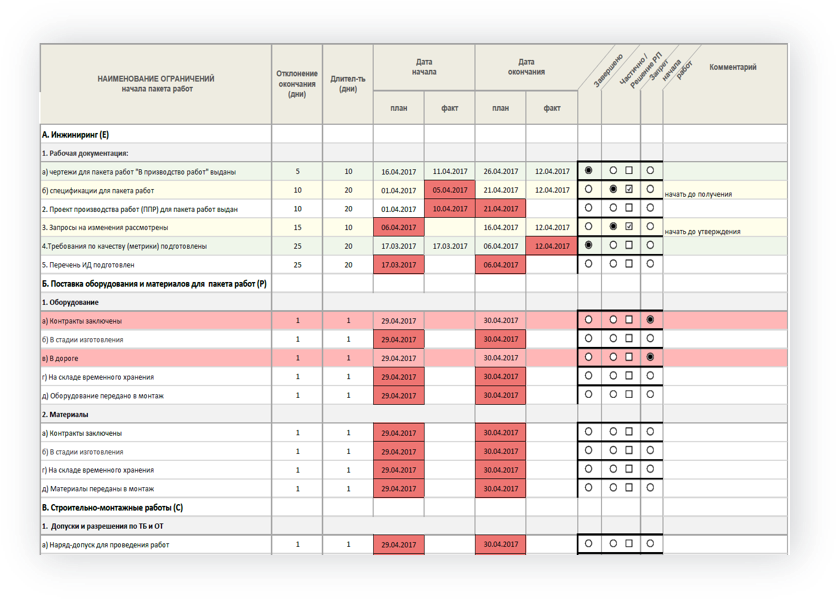Check Решение РП box for the ППР row
The height and width of the screenshot is (599, 837).
tap(629, 208)
